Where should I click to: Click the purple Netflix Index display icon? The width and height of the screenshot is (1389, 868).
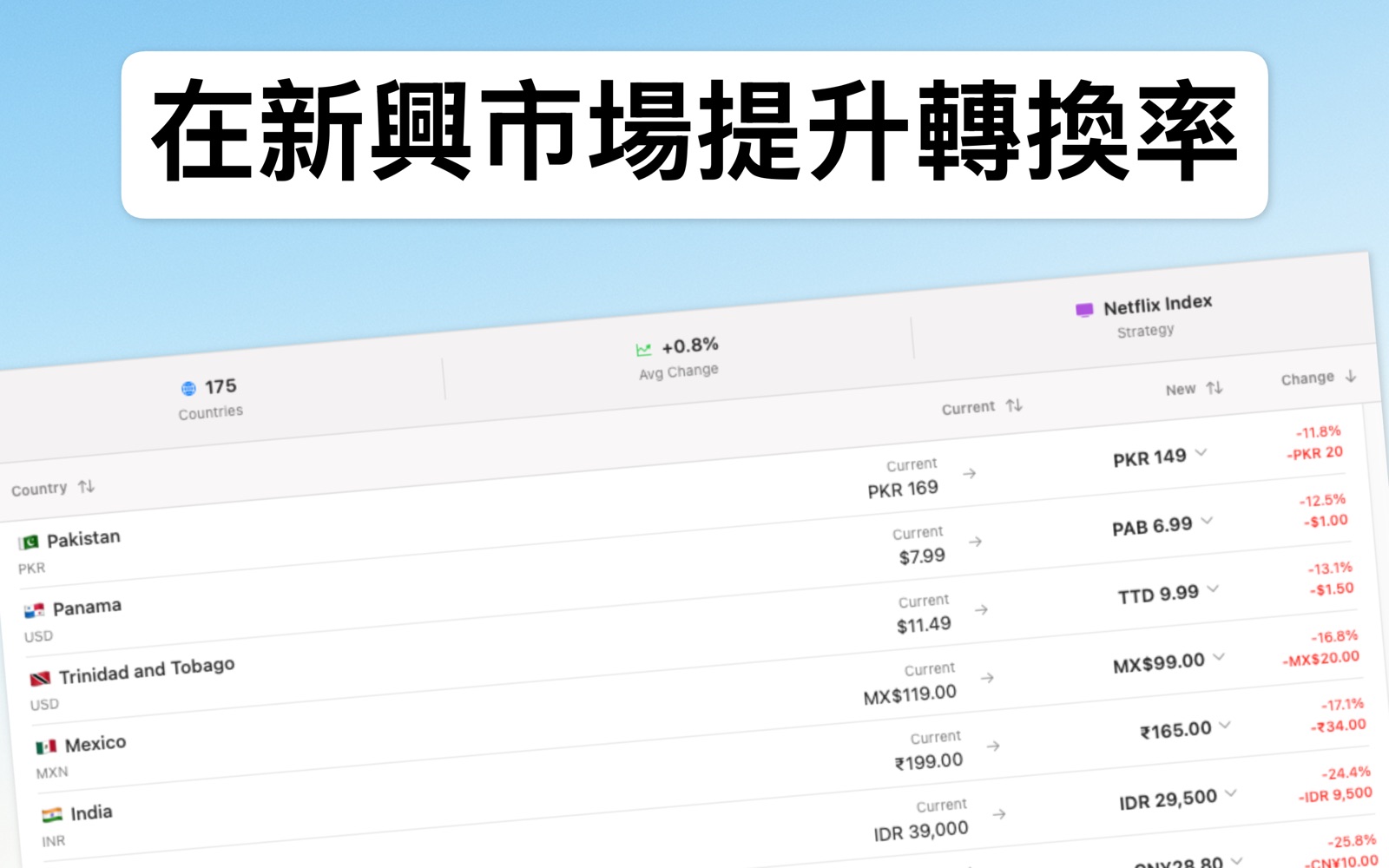click(1084, 308)
